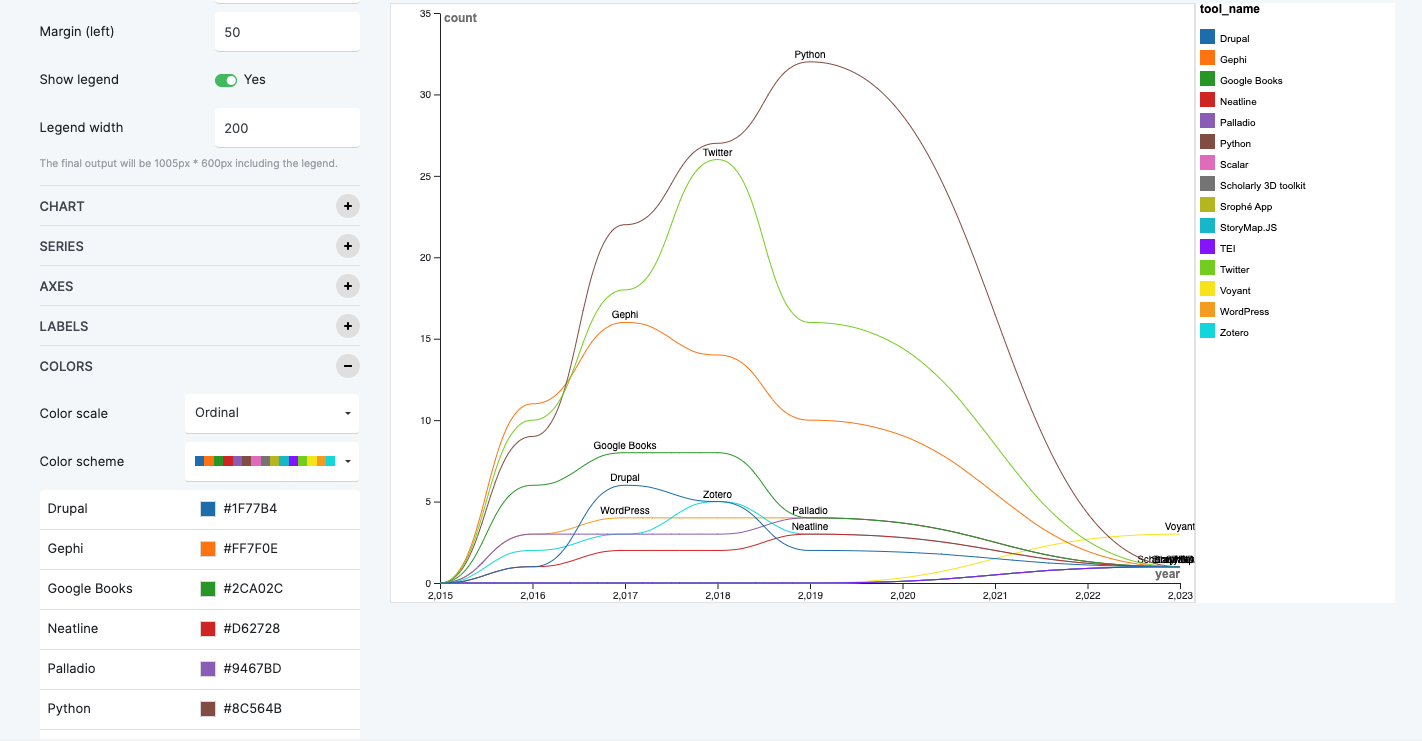
Task: Disable the Show legend toggle
Action: click(x=226, y=80)
